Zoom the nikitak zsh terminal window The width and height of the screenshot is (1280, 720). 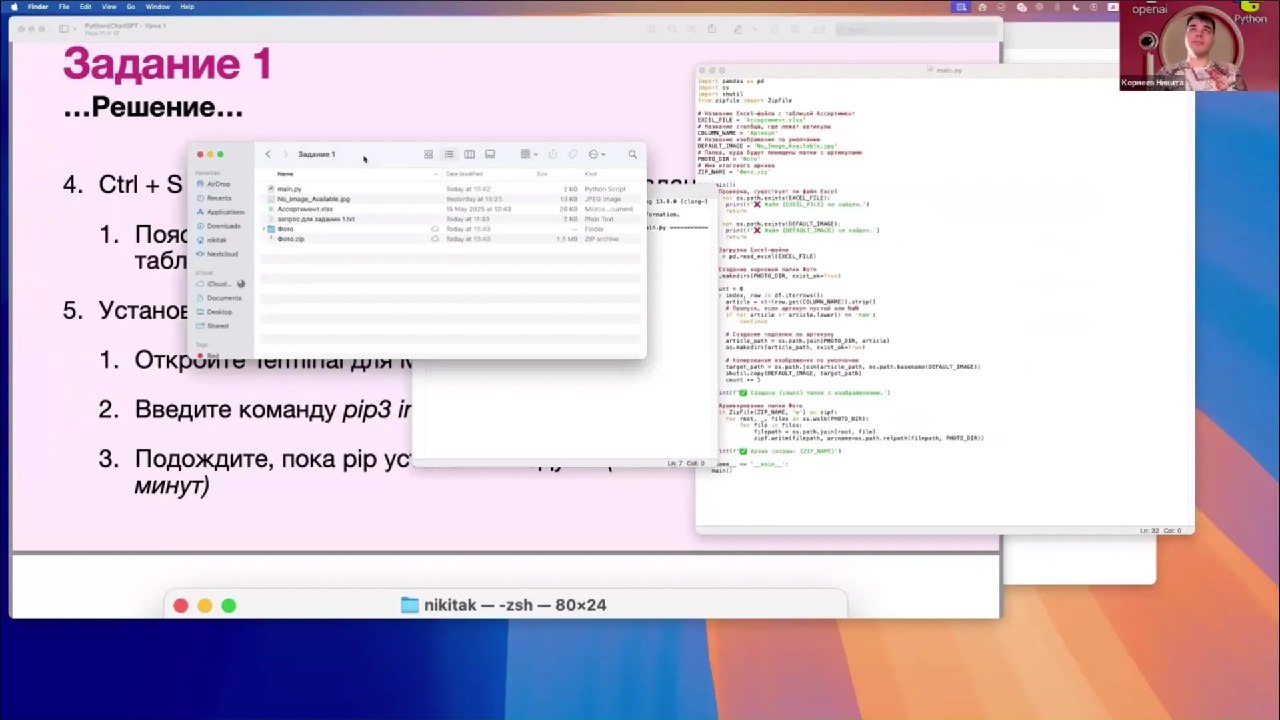click(229, 605)
